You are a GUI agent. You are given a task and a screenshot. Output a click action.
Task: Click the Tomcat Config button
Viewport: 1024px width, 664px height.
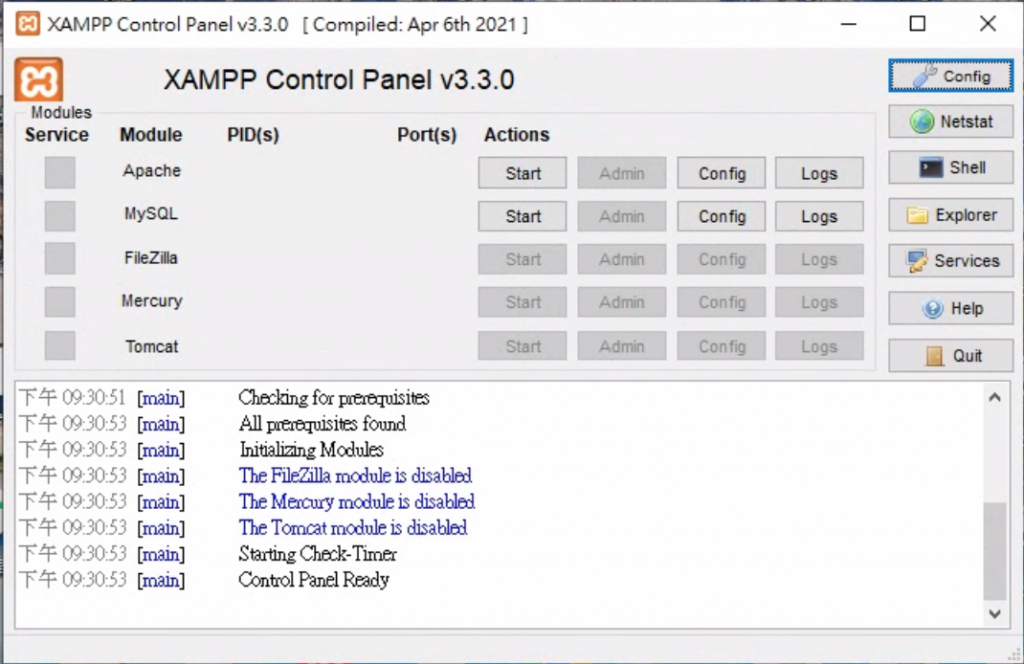(722, 346)
